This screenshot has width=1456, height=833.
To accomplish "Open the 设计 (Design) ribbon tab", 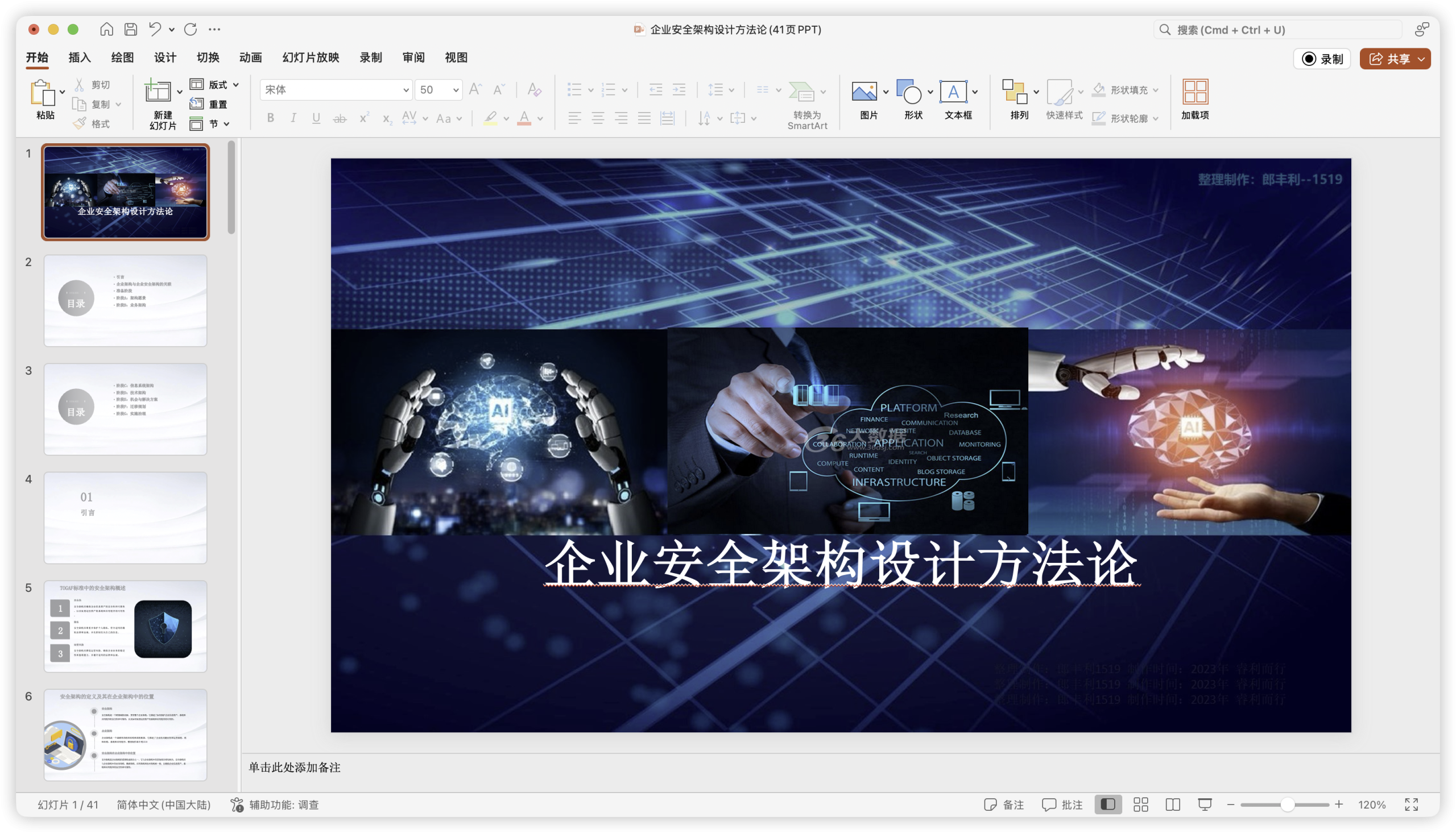I will point(165,57).
